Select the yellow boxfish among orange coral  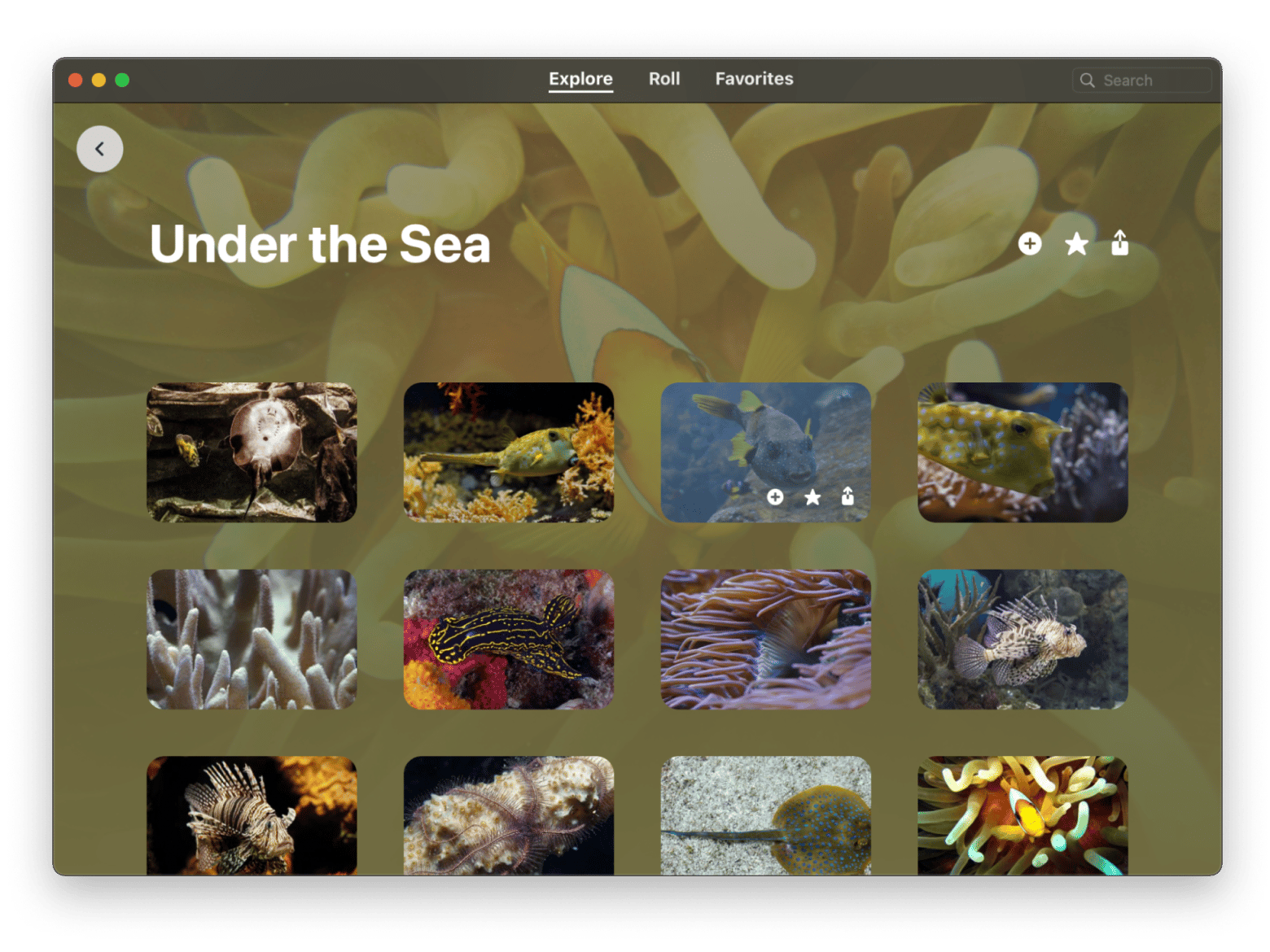(x=509, y=452)
